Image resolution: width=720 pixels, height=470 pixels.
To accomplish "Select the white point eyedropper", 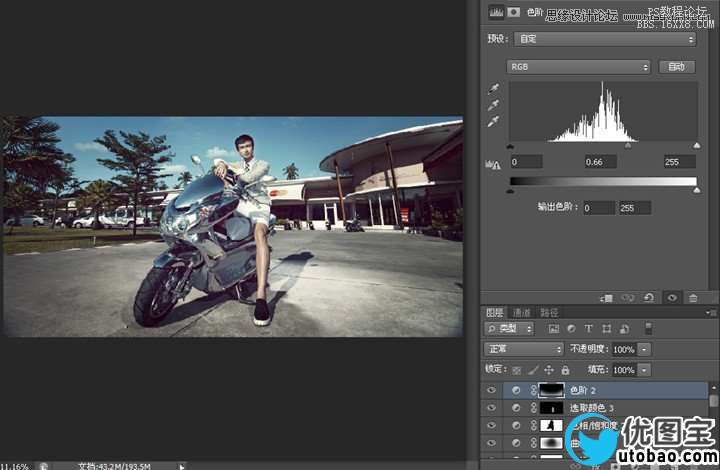I will point(492,122).
